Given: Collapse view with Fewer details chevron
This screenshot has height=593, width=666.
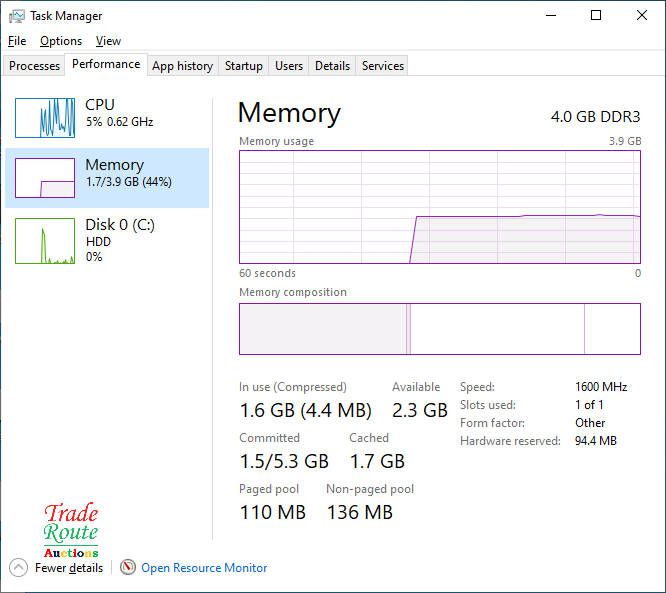Looking at the screenshot, I should tap(18, 567).
